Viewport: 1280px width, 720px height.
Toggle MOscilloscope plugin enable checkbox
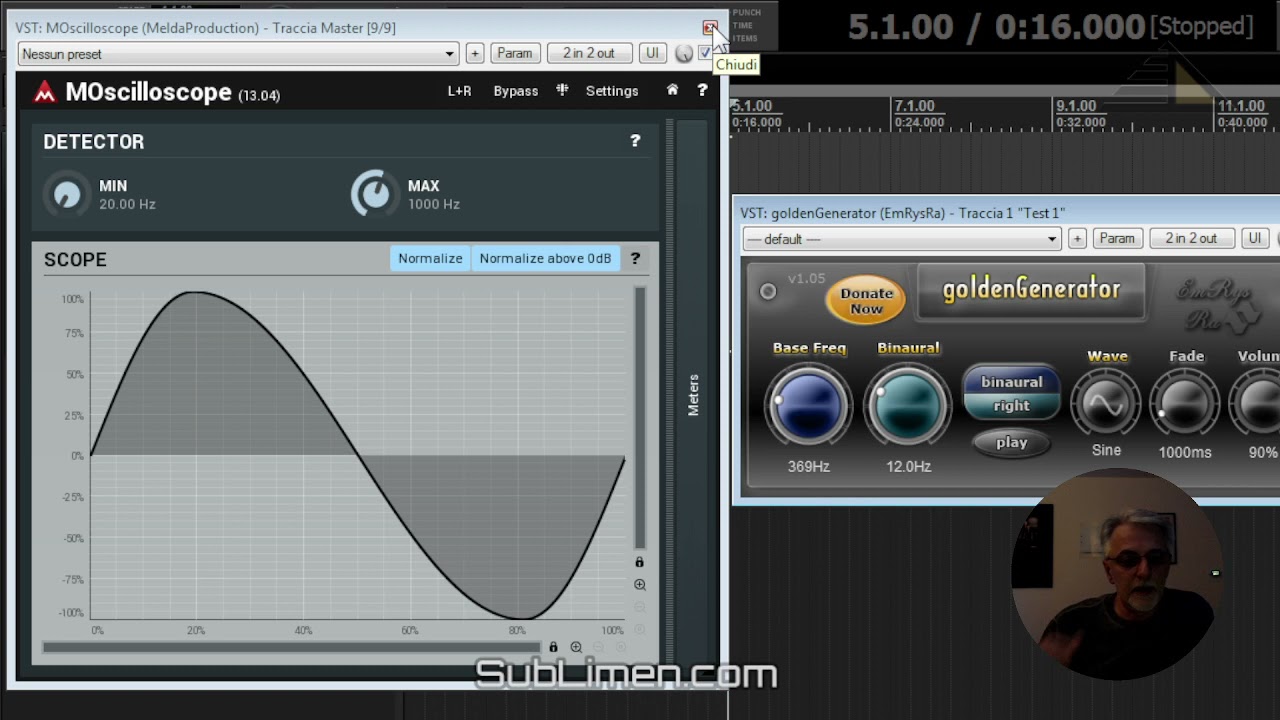pos(705,53)
